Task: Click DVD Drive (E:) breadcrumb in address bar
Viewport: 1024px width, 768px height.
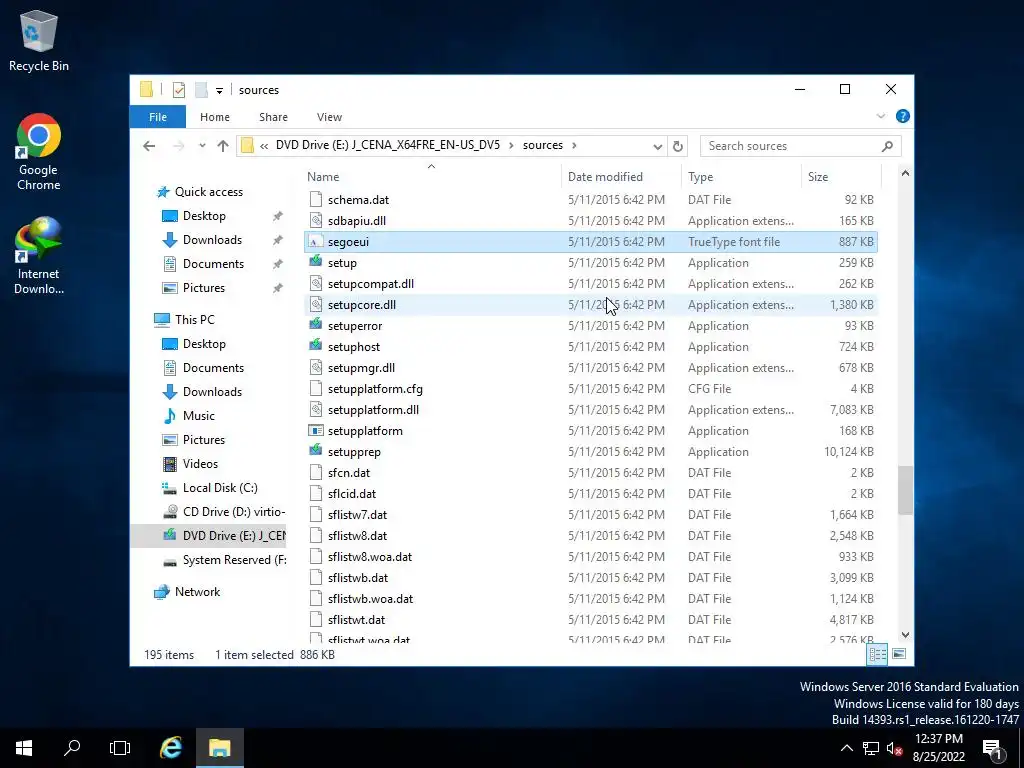Action: (x=387, y=145)
